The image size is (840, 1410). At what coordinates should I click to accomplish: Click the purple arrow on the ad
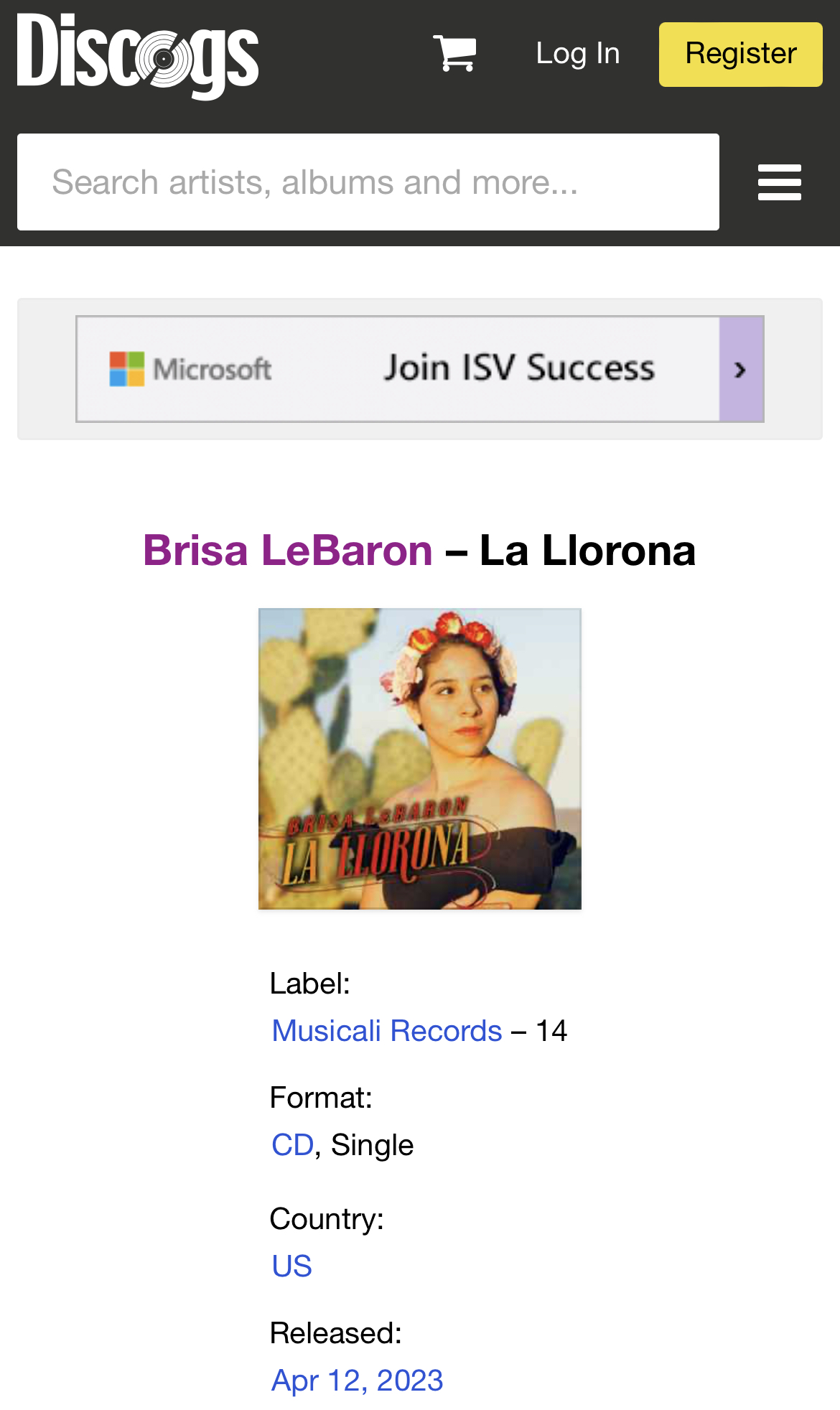point(741,369)
